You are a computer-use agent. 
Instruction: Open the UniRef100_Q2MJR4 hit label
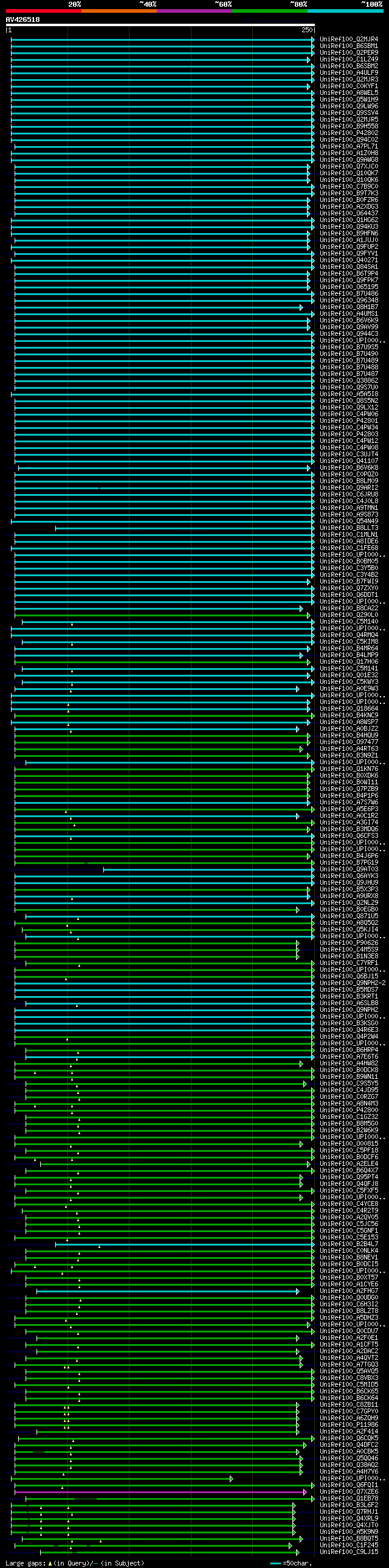pos(349,40)
